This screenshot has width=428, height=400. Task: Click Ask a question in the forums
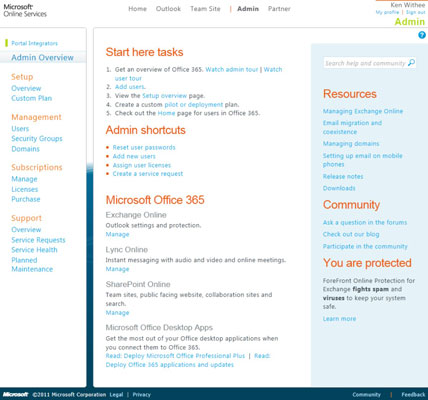pos(365,222)
